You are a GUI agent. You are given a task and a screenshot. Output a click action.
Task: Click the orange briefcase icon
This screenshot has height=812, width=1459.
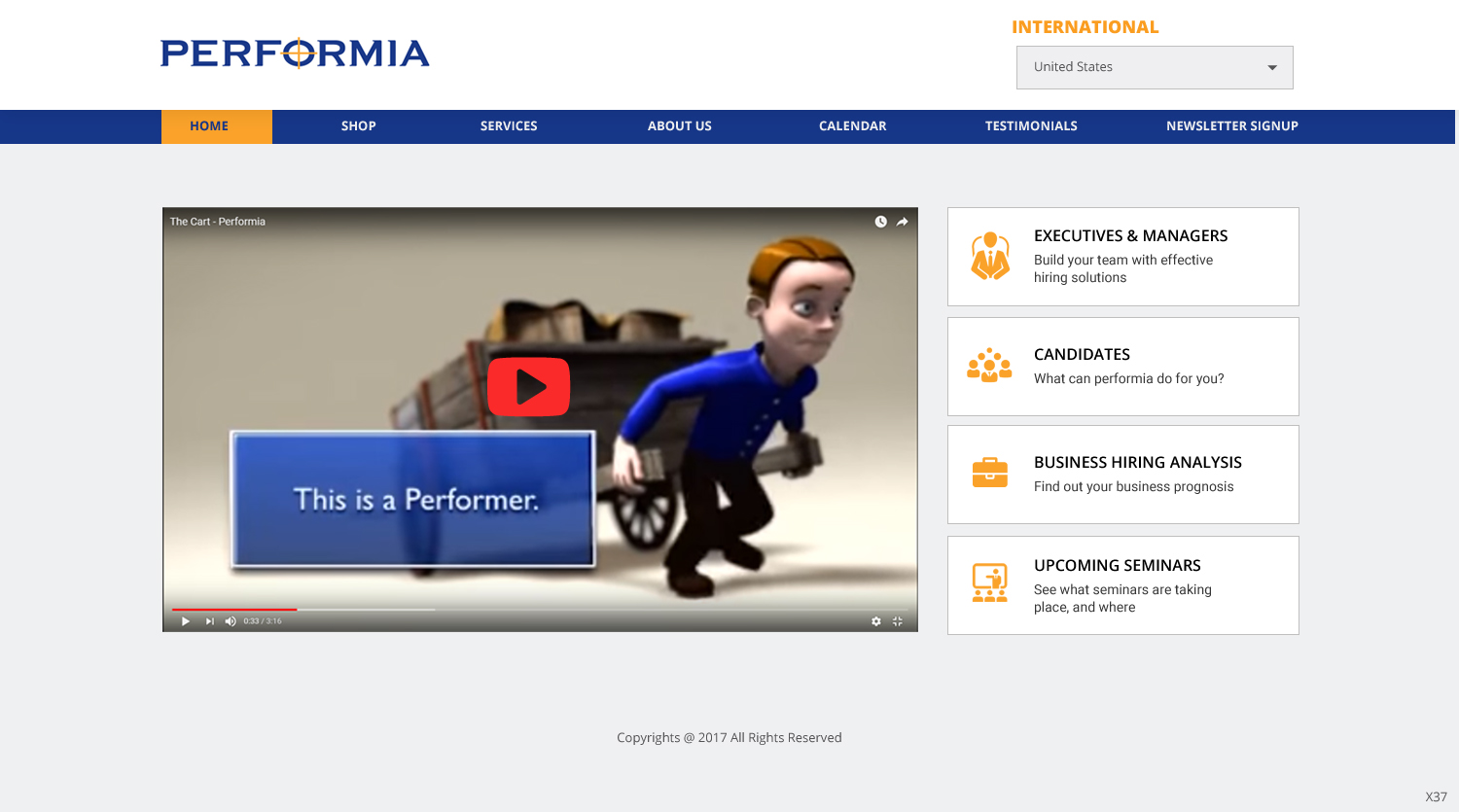(x=990, y=473)
